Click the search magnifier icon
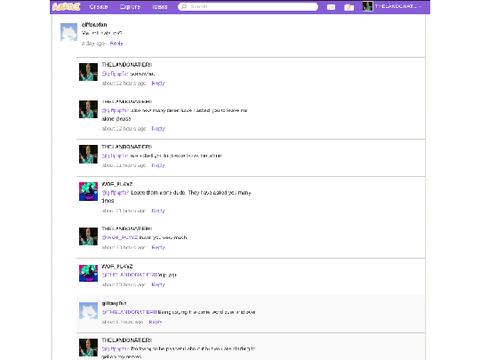Viewport: 480px width, 360px height. 184,7
